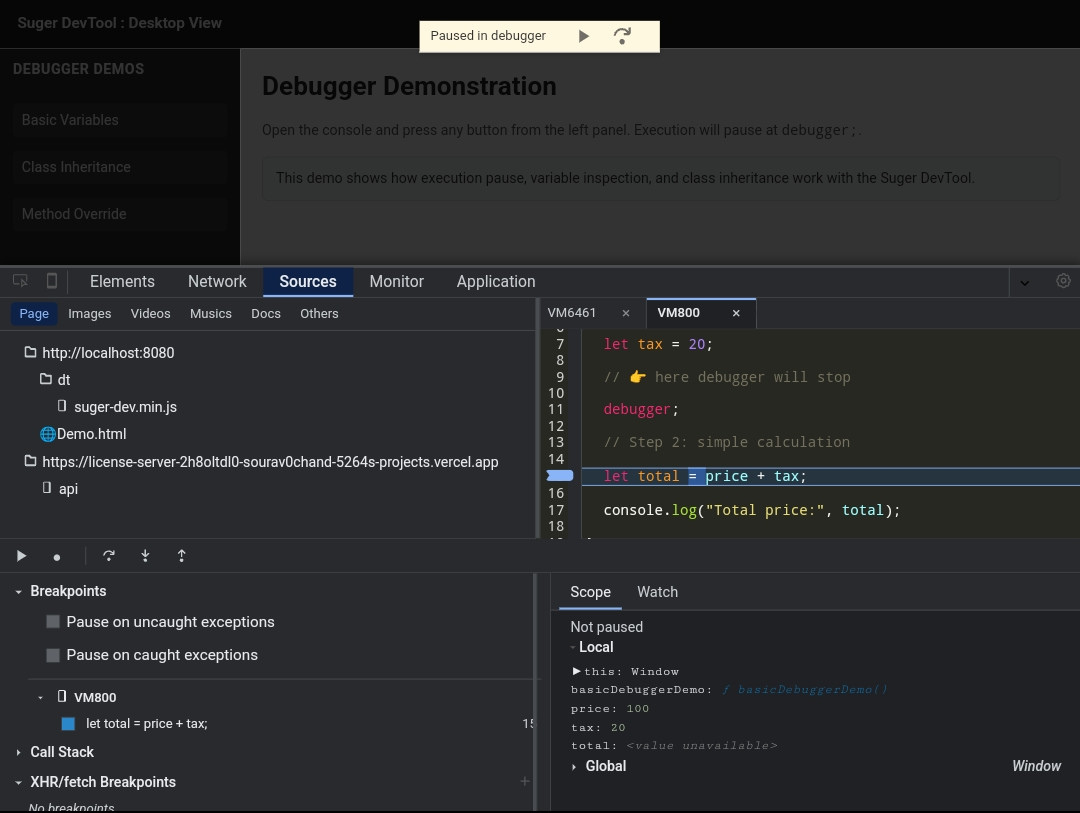Place cursor on the console.log code line
1080x813 pixels.
pyautogui.click(x=751, y=510)
